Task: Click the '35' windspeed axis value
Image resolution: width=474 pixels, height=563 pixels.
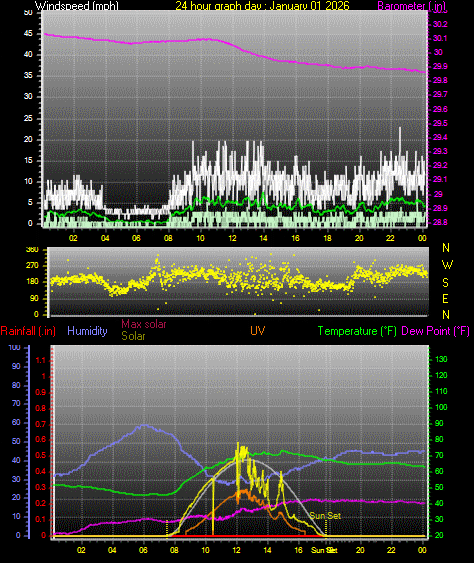Action: [28, 75]
